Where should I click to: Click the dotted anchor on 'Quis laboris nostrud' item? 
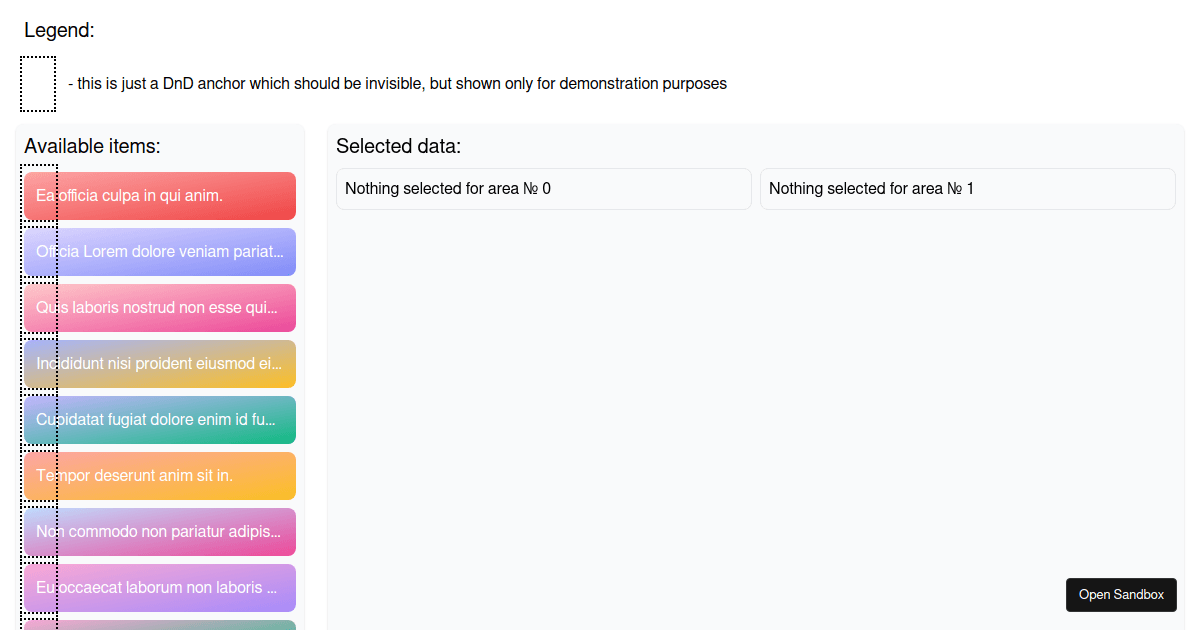[39, 305]
